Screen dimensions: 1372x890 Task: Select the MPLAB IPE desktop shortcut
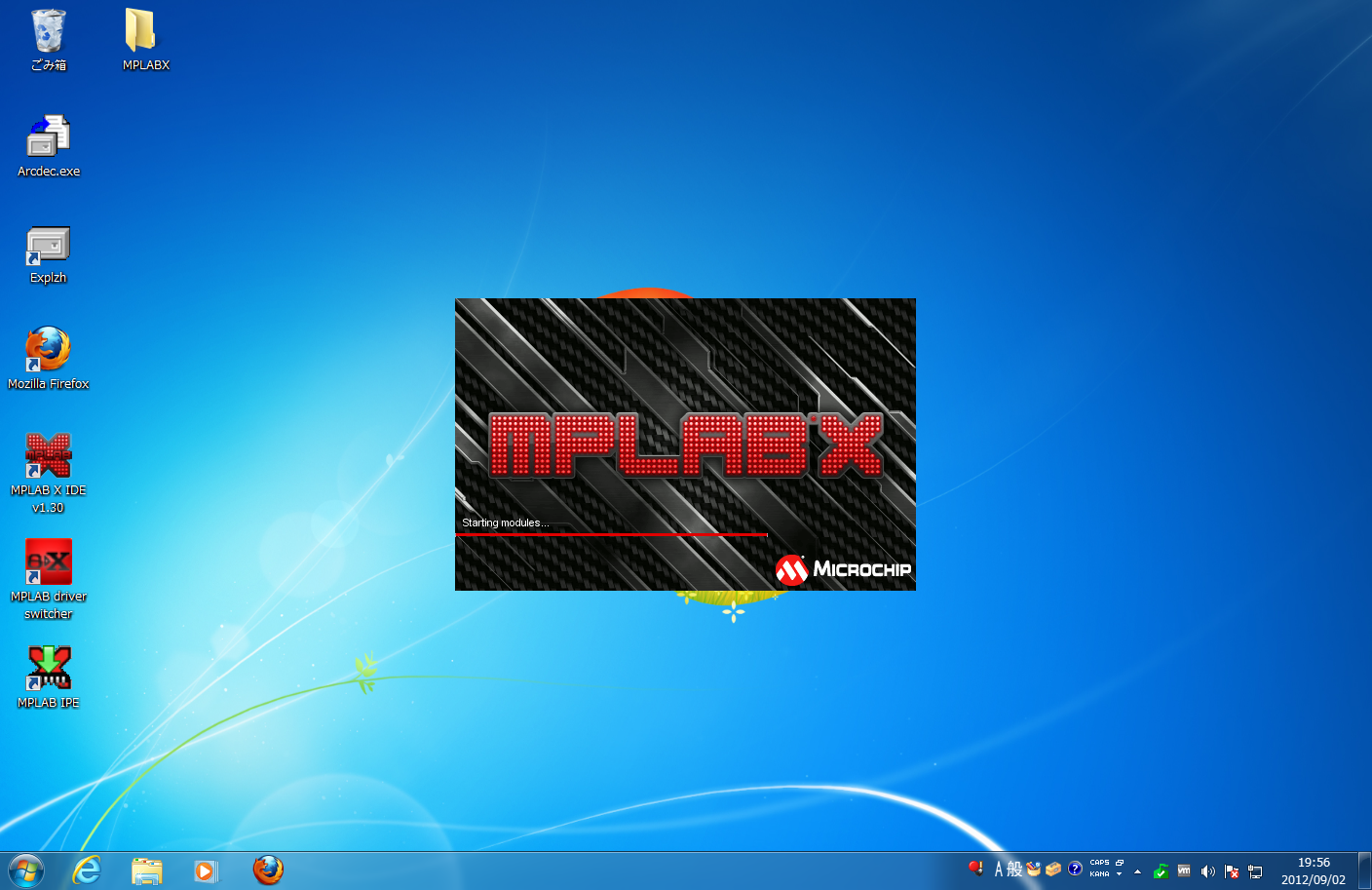coord(49,677)
